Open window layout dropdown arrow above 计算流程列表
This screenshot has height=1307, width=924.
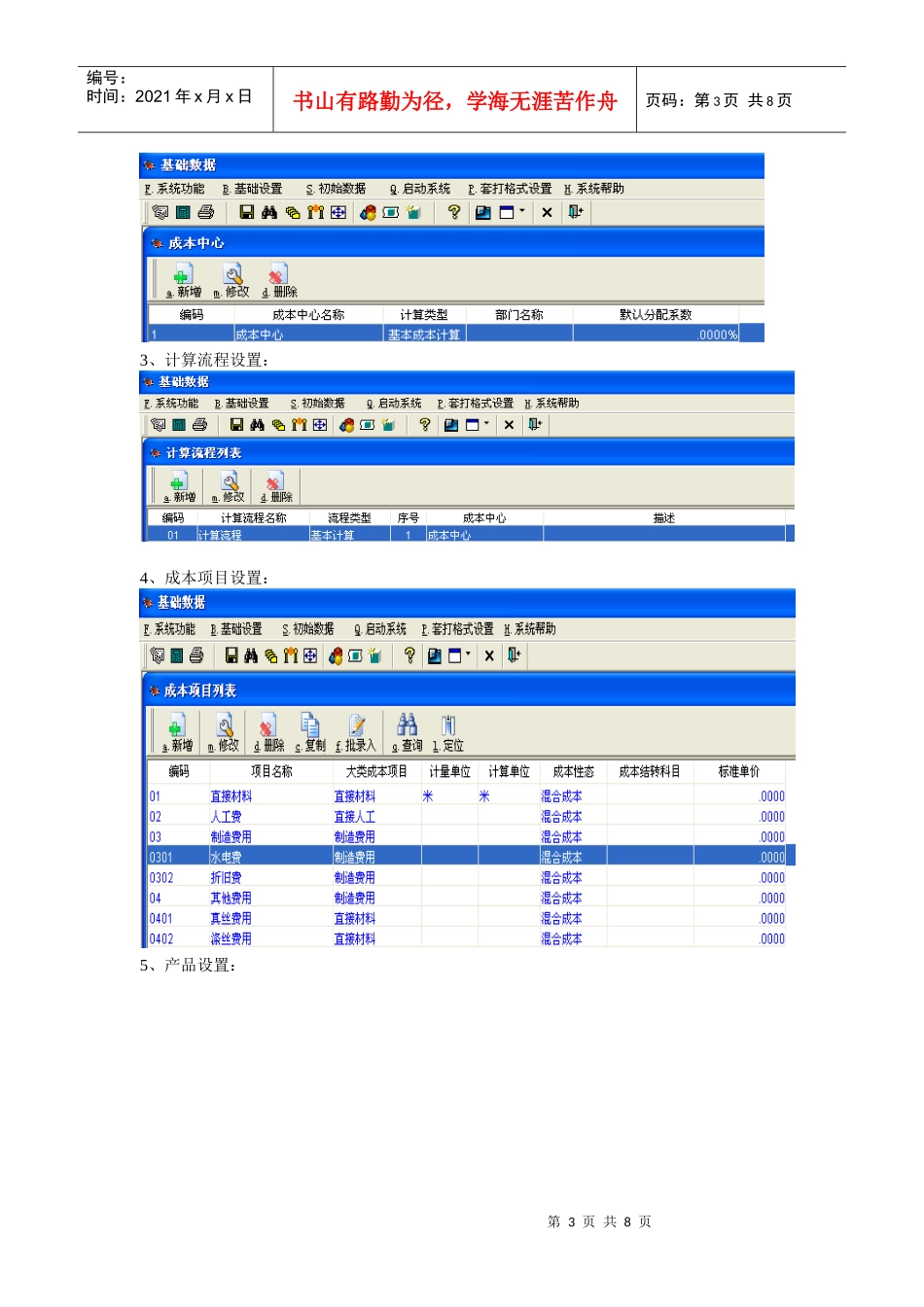coord(487,424)
